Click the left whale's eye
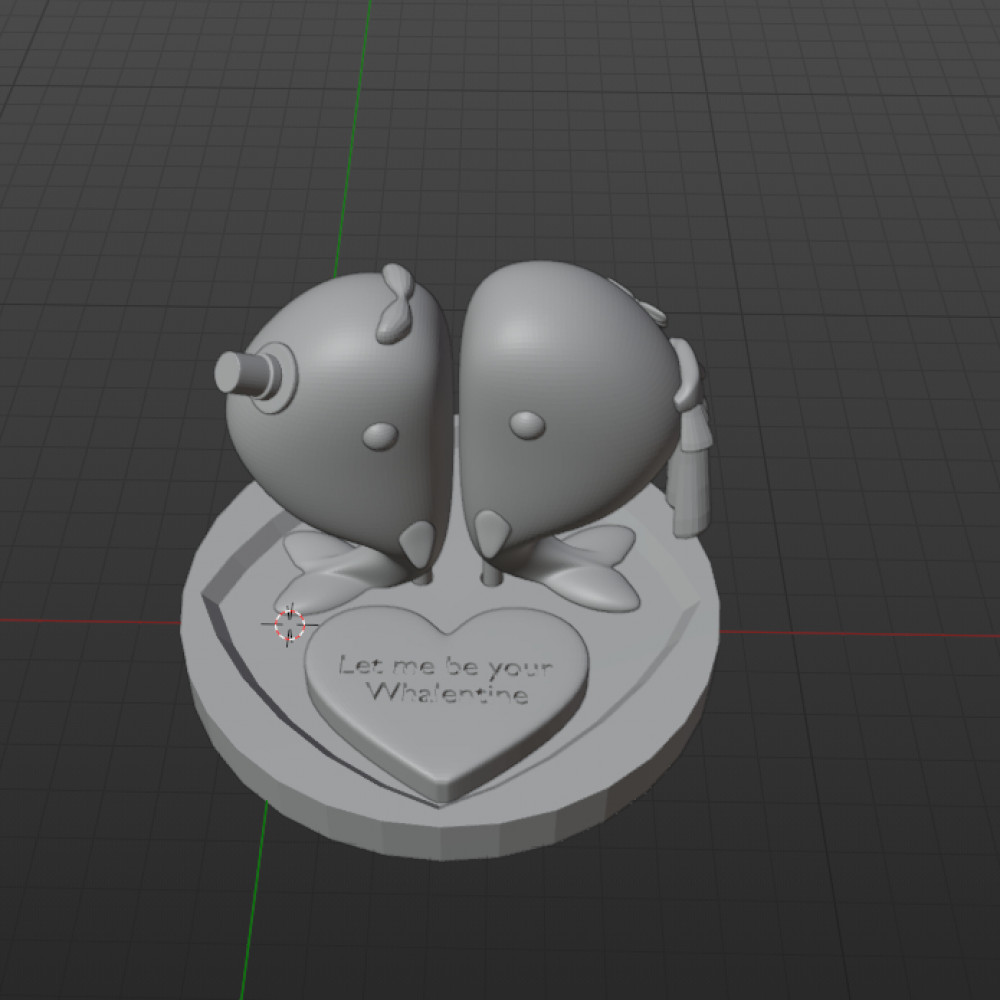Viewport: 1000px width, 1000px height. [x=380, y=436]
